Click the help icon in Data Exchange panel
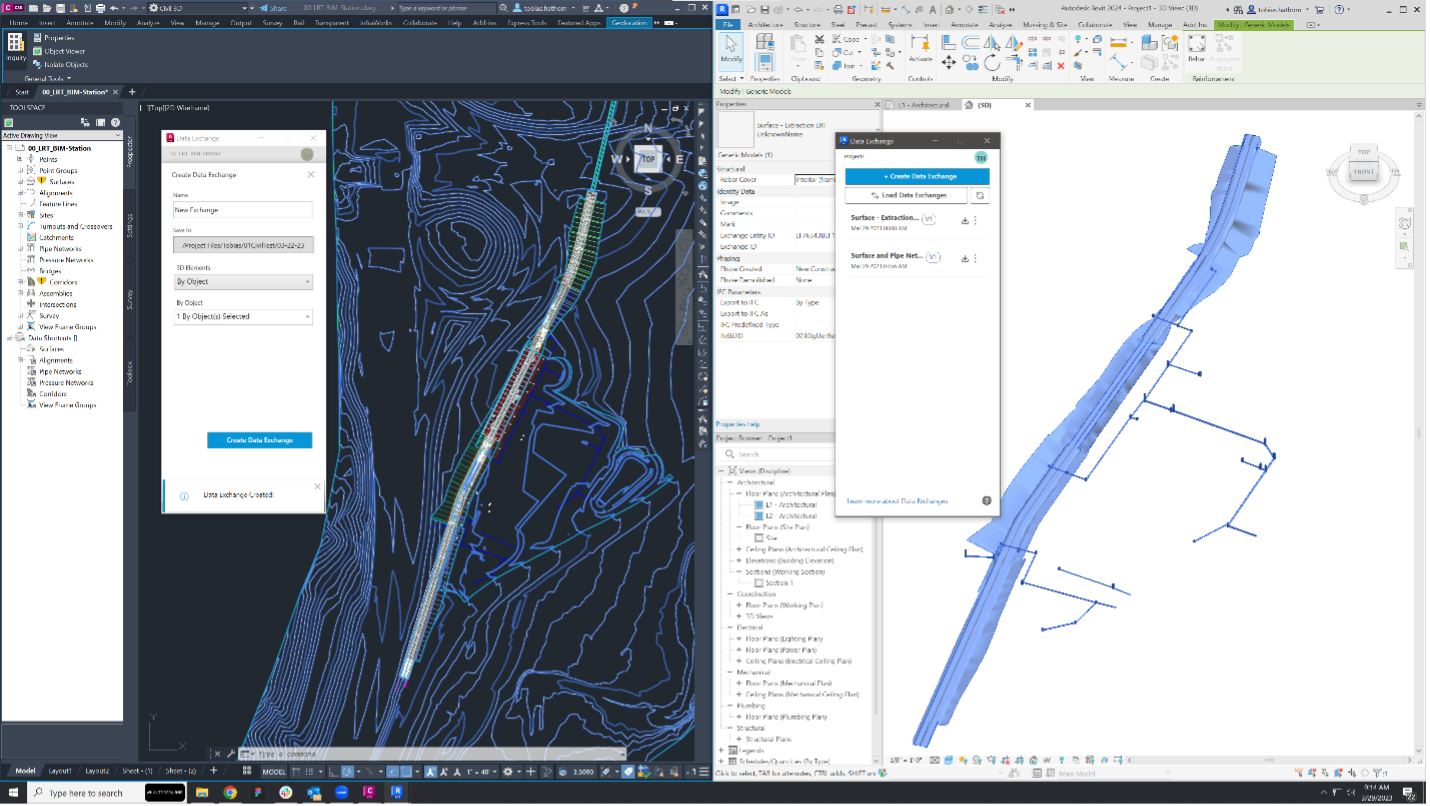 point(986,500)
